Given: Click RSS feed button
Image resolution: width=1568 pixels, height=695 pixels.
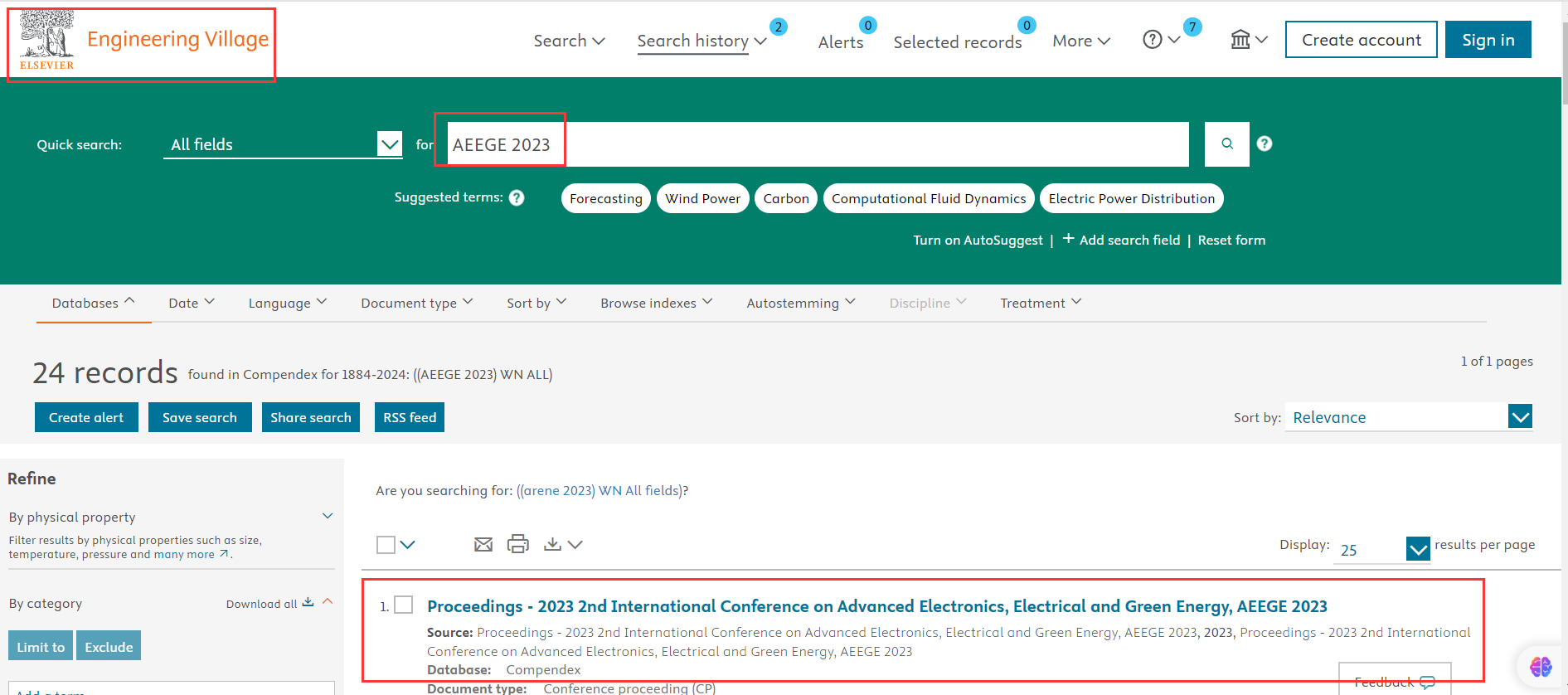Looking at the screenshot, I should 410,417.
